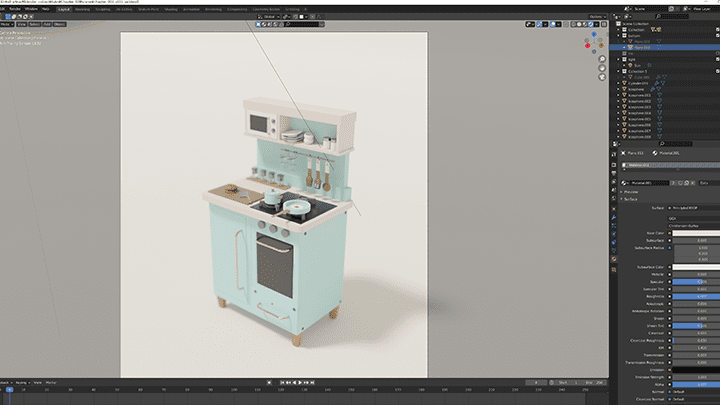
Task: Switch to the Compositing workspace tab
Action: 237,9
